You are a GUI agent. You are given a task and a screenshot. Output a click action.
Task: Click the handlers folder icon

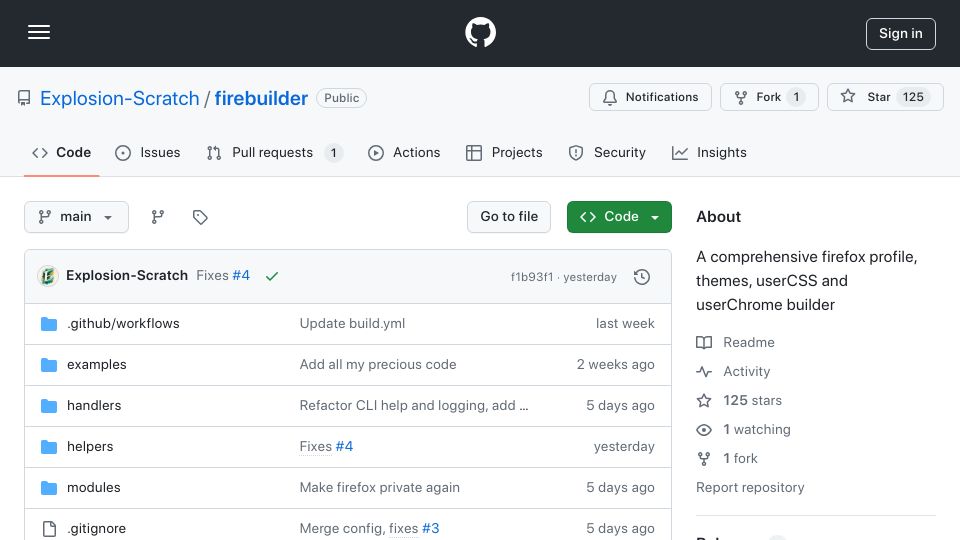tap(49, 406)
